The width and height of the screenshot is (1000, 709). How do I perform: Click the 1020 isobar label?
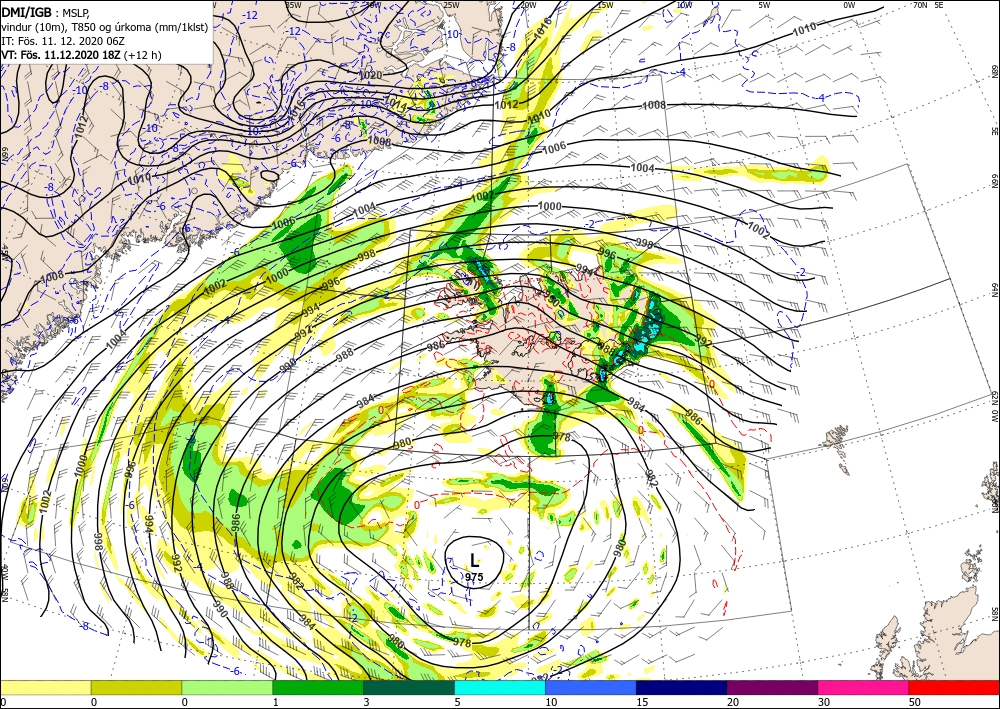coord(371,75)
